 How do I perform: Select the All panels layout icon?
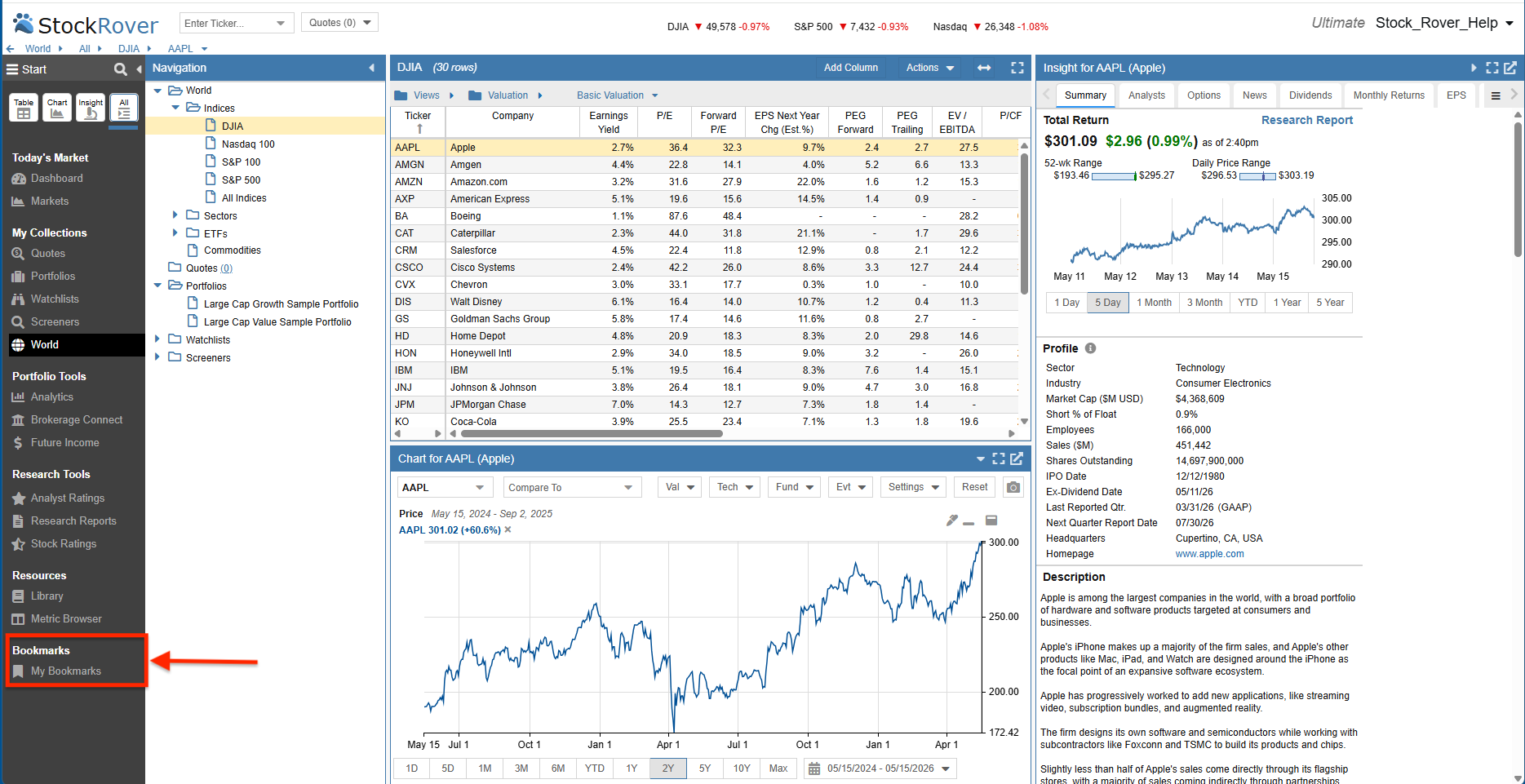[124, 108]
